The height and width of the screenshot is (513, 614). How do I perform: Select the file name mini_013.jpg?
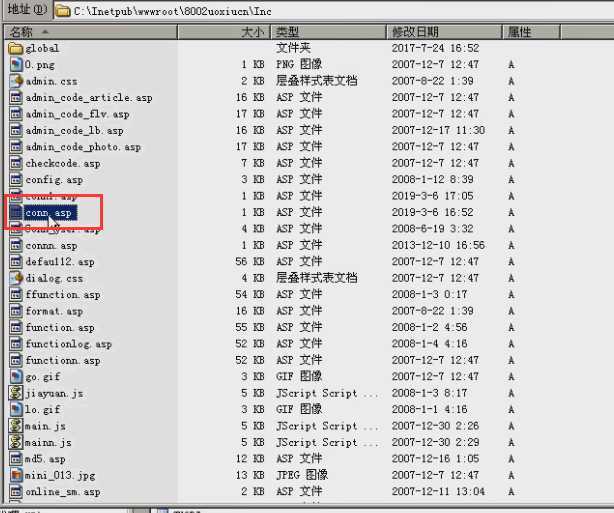(60, 476)
